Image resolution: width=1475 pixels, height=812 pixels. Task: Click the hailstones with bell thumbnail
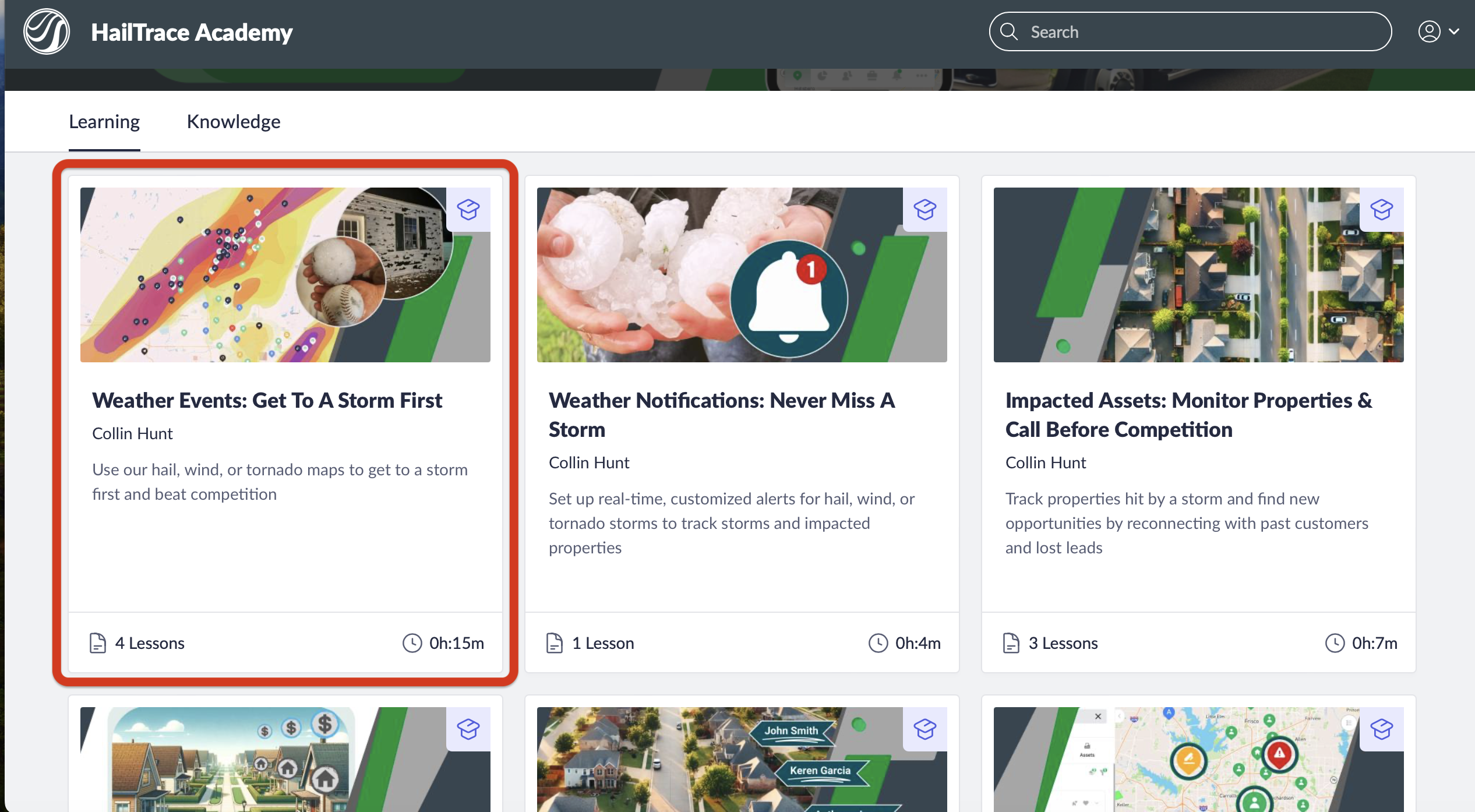(742, 275)
